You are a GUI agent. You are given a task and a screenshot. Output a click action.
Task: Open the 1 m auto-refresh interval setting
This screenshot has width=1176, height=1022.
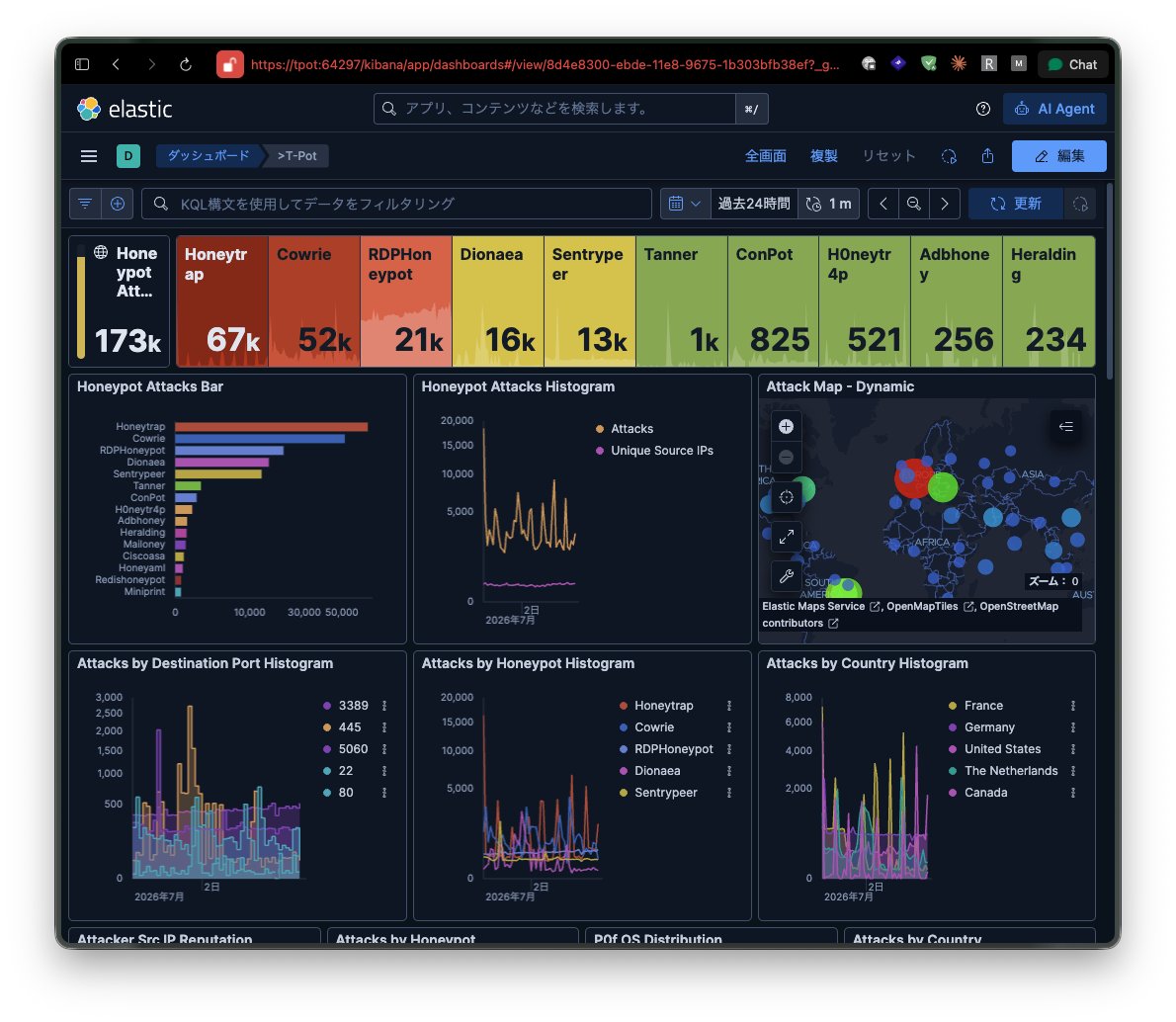[829, 204]
